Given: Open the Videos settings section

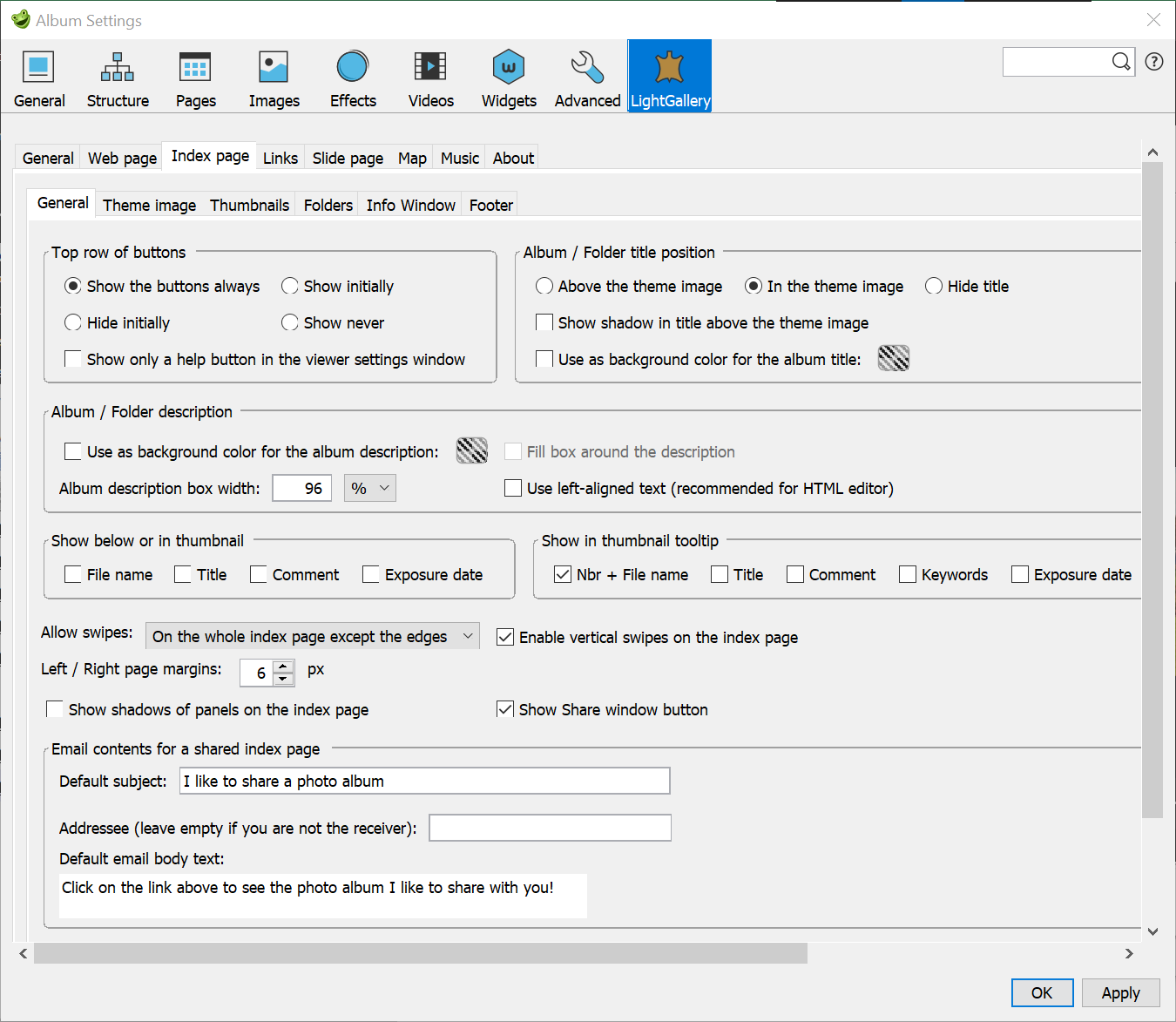Looking at the screenshot, I should (x=430, y=77).
